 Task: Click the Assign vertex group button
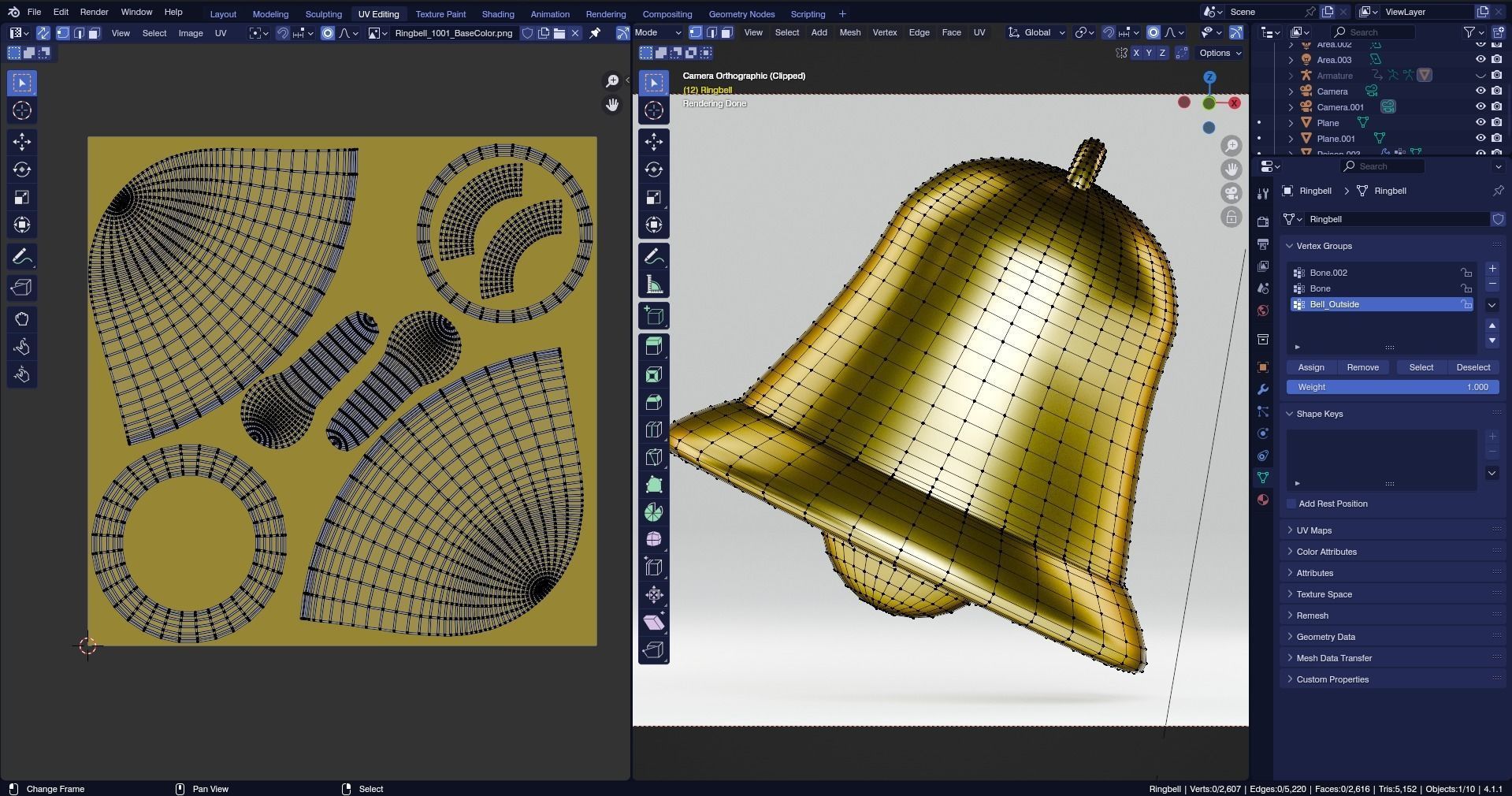click(1310, 367)
